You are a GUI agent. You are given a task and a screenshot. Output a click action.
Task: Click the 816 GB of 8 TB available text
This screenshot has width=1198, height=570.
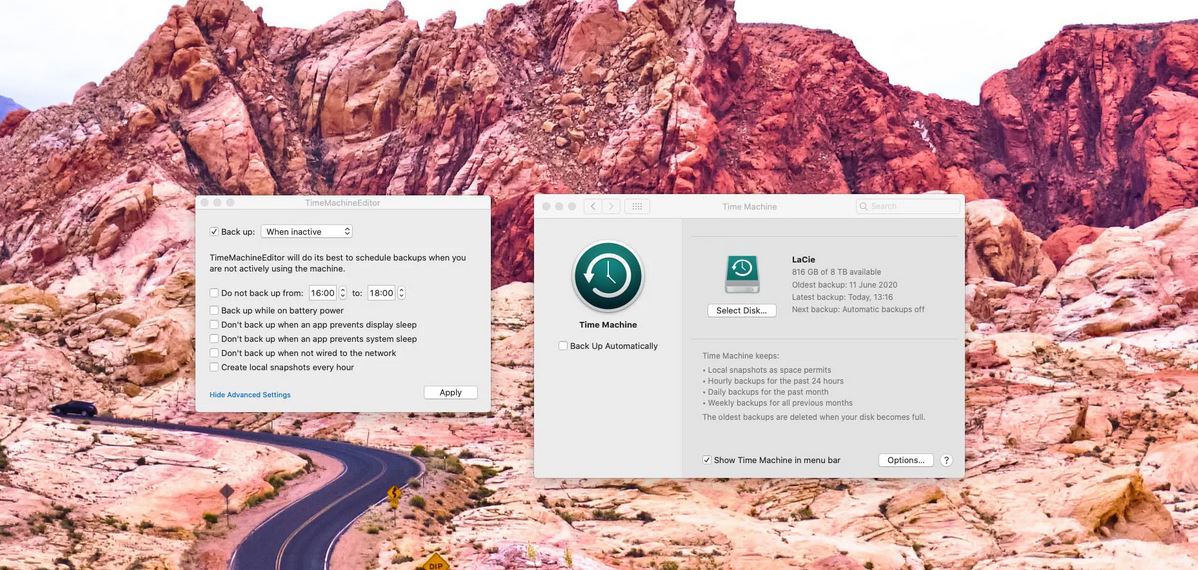tap(837, 272)
